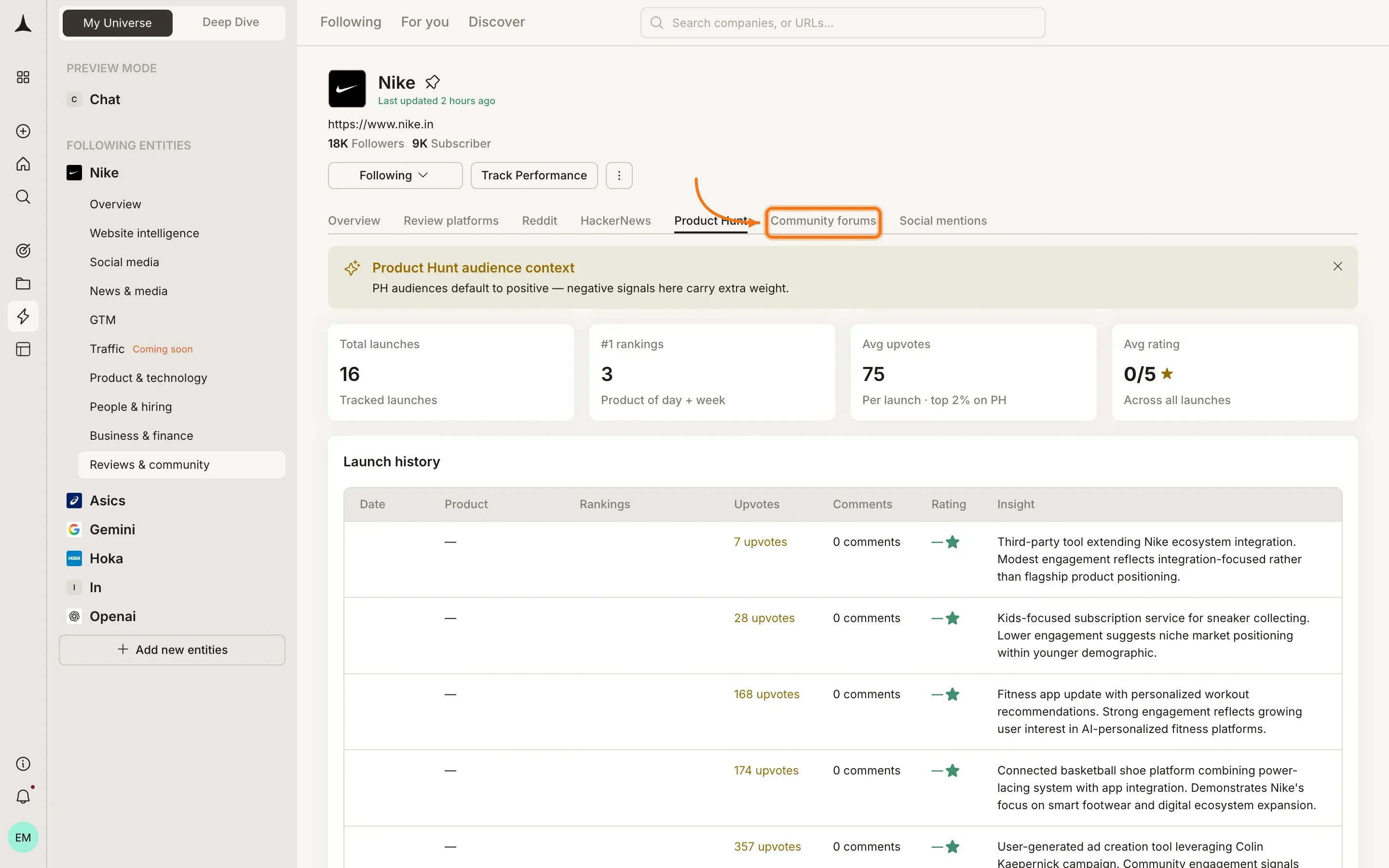Open People & hiring in sidebar
The width and height of the screenshot is (1389, 868).
pyautogui.click(x=131, y=407)
